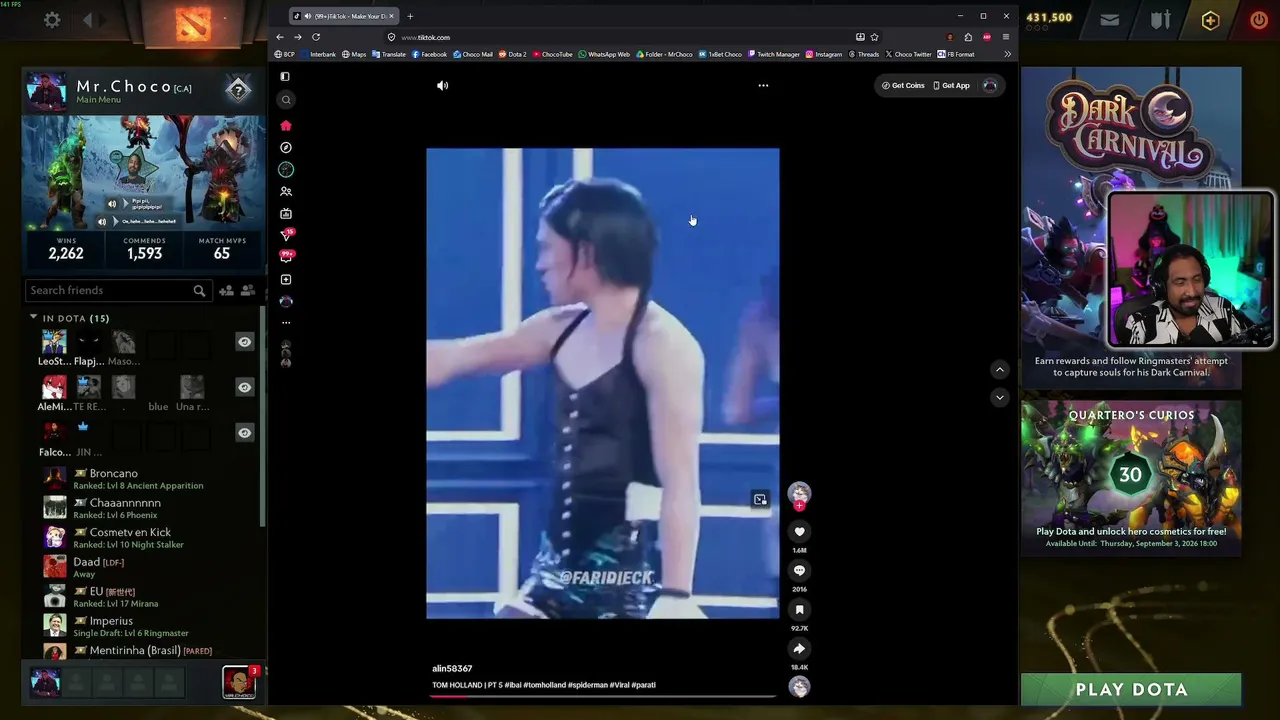1280x720 pixels.
Task: Go to next video with down chevron
Action: coord(999,398)
